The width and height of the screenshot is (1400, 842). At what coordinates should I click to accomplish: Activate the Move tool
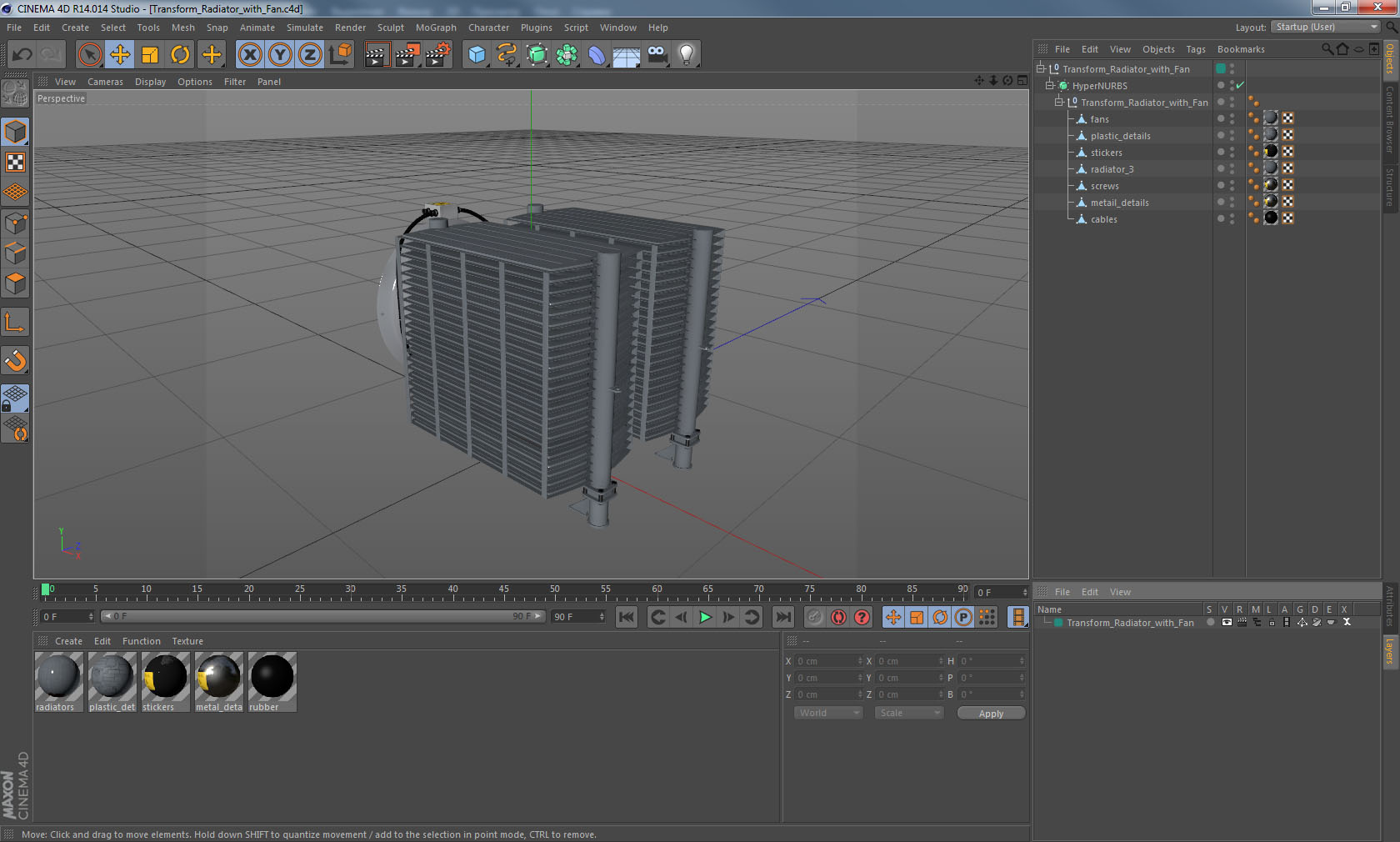[x=120, y=55]
